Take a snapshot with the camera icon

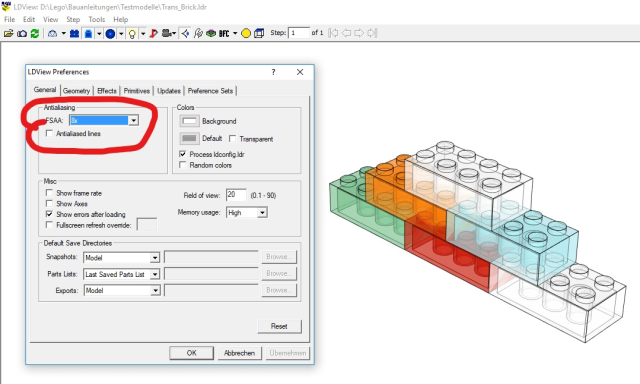click(22, 33)
